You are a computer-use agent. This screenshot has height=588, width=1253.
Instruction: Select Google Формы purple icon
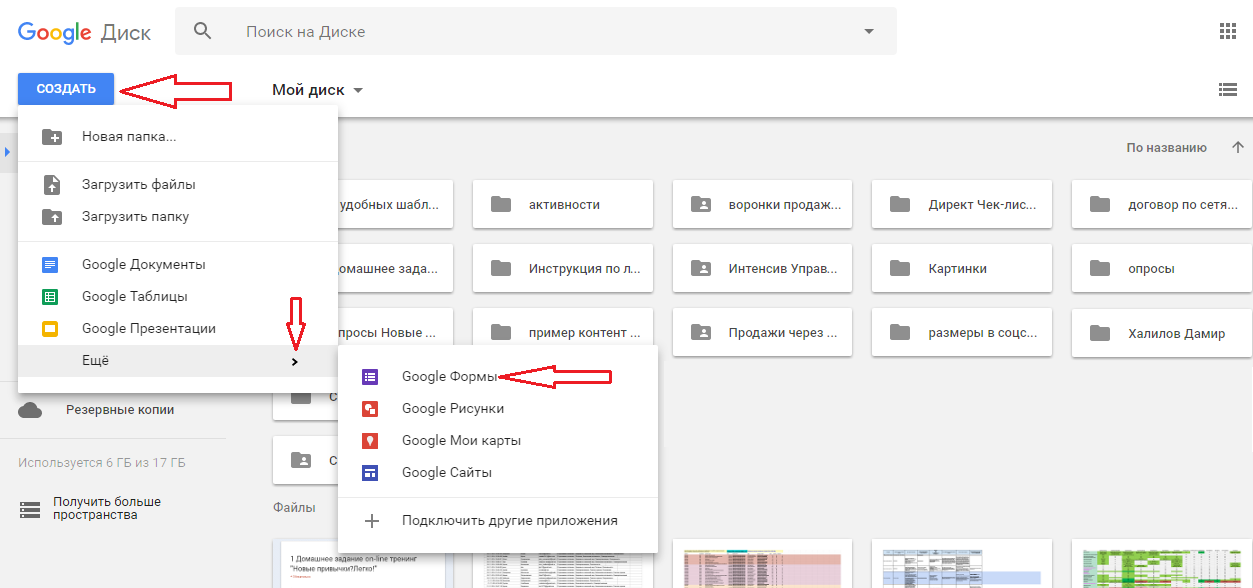pos(370,377)
